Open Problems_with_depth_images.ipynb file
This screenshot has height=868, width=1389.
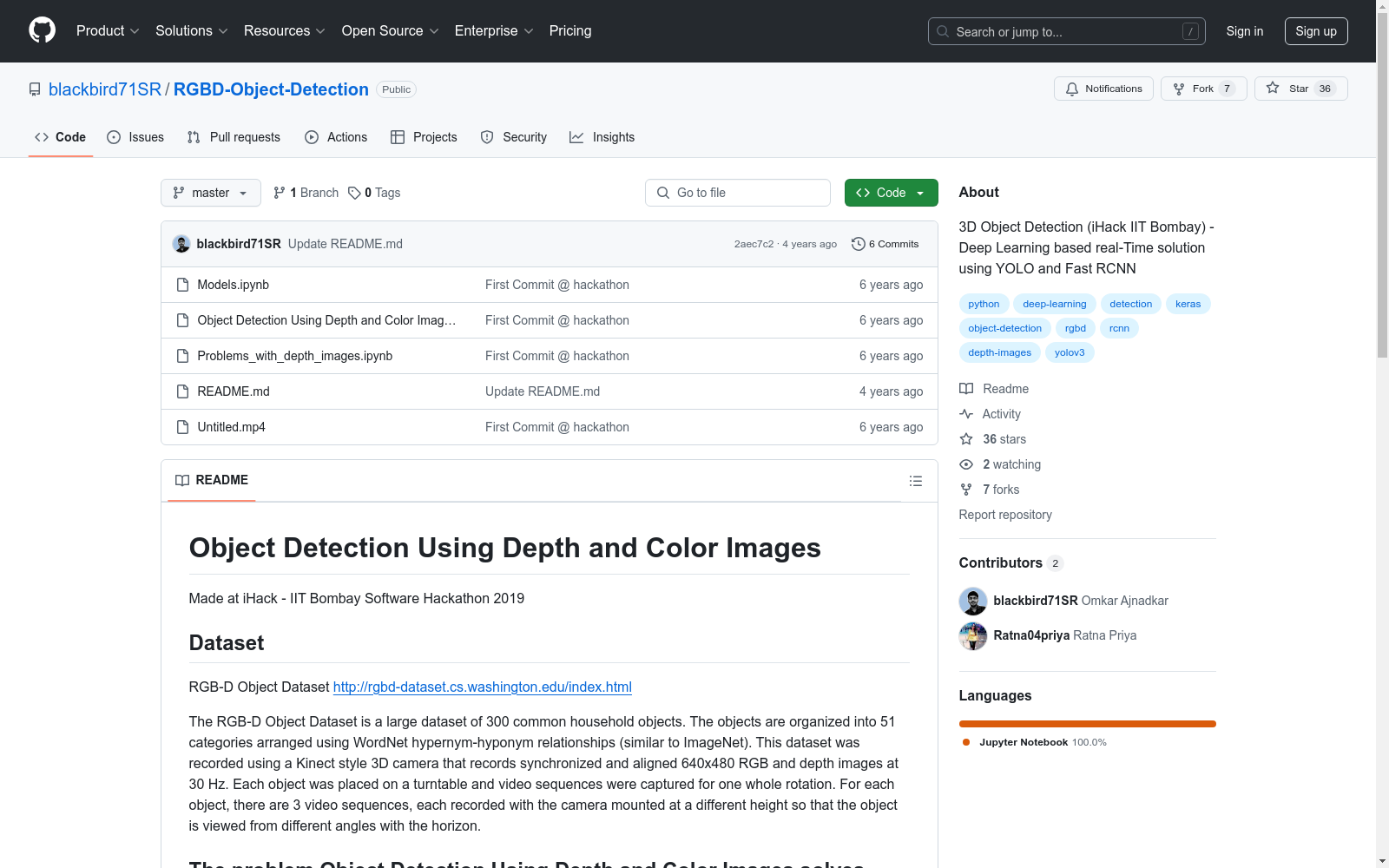pos(295,356)
